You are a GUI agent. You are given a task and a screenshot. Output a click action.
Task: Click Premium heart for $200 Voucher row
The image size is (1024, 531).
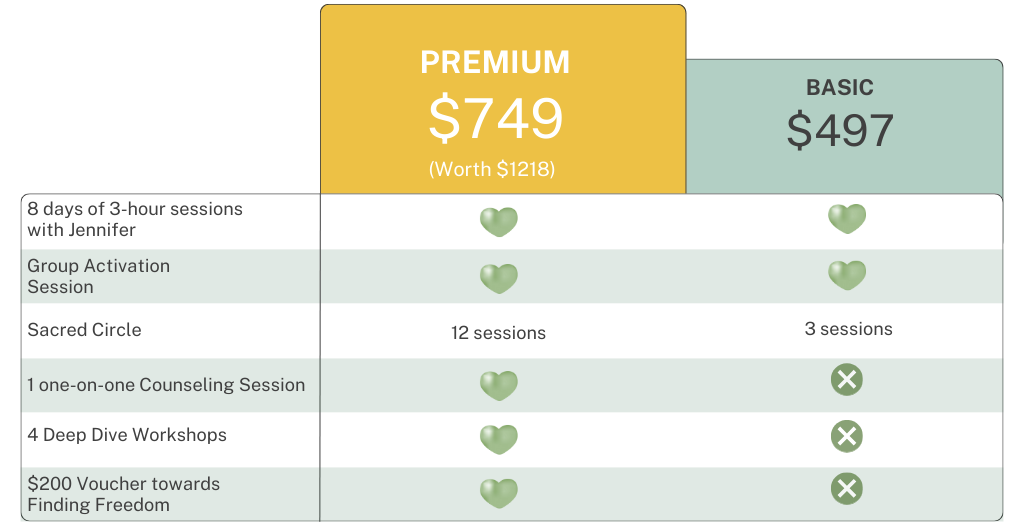click(x=499, y=493)
